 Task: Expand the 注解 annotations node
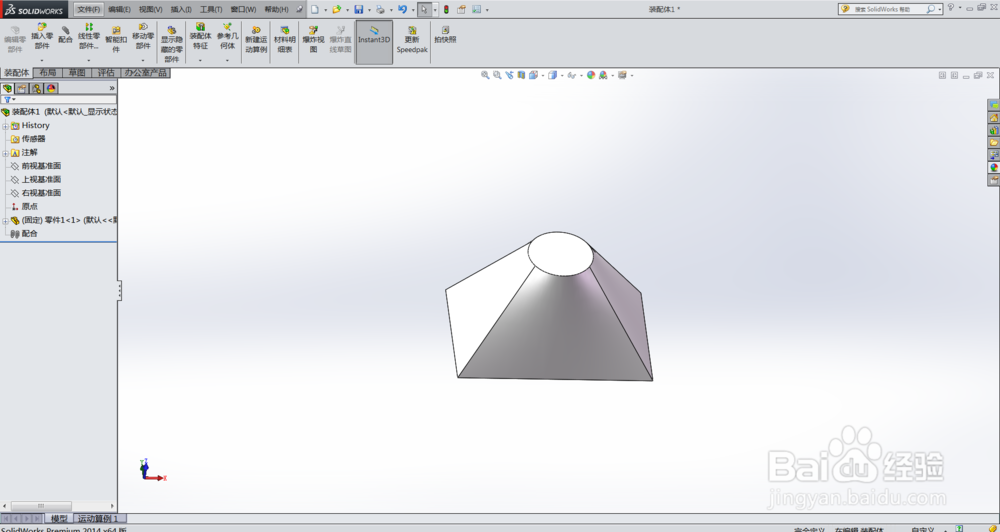(5, 153)
